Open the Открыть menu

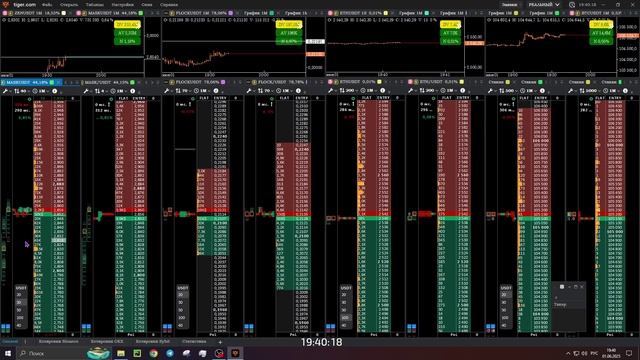69,4
